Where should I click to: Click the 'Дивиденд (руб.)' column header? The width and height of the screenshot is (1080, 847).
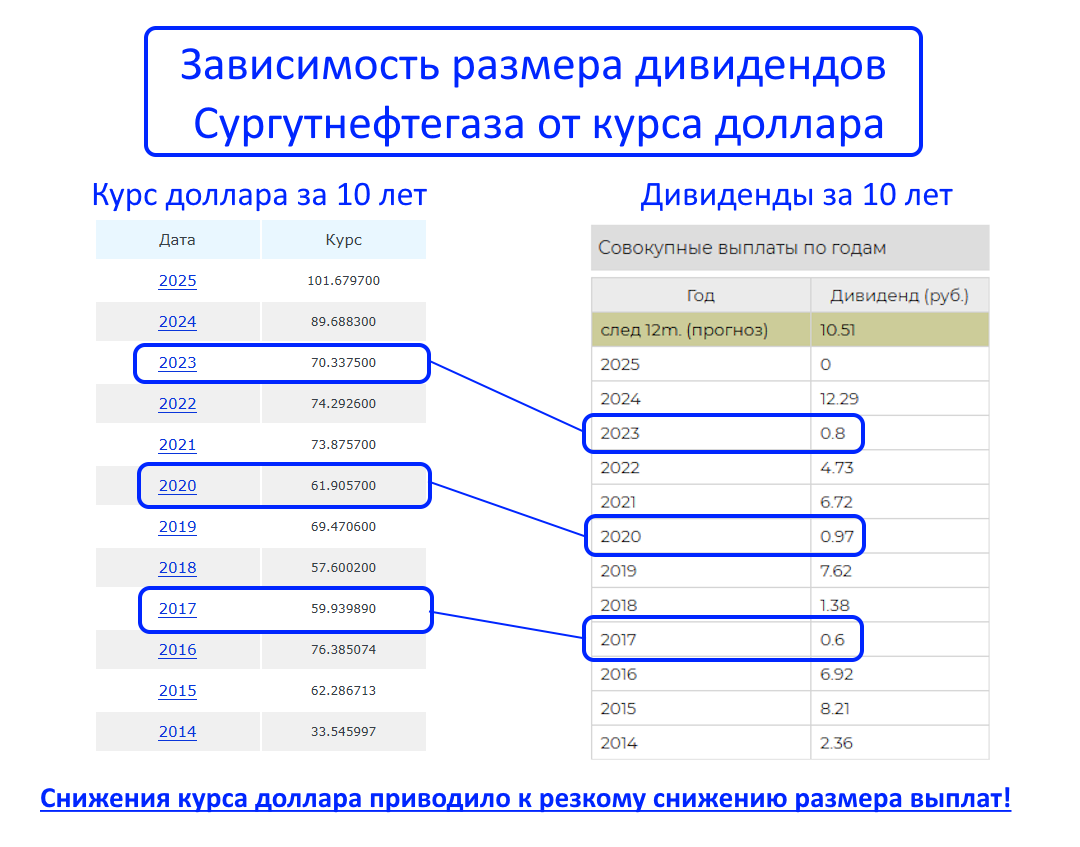pos(900,295)
